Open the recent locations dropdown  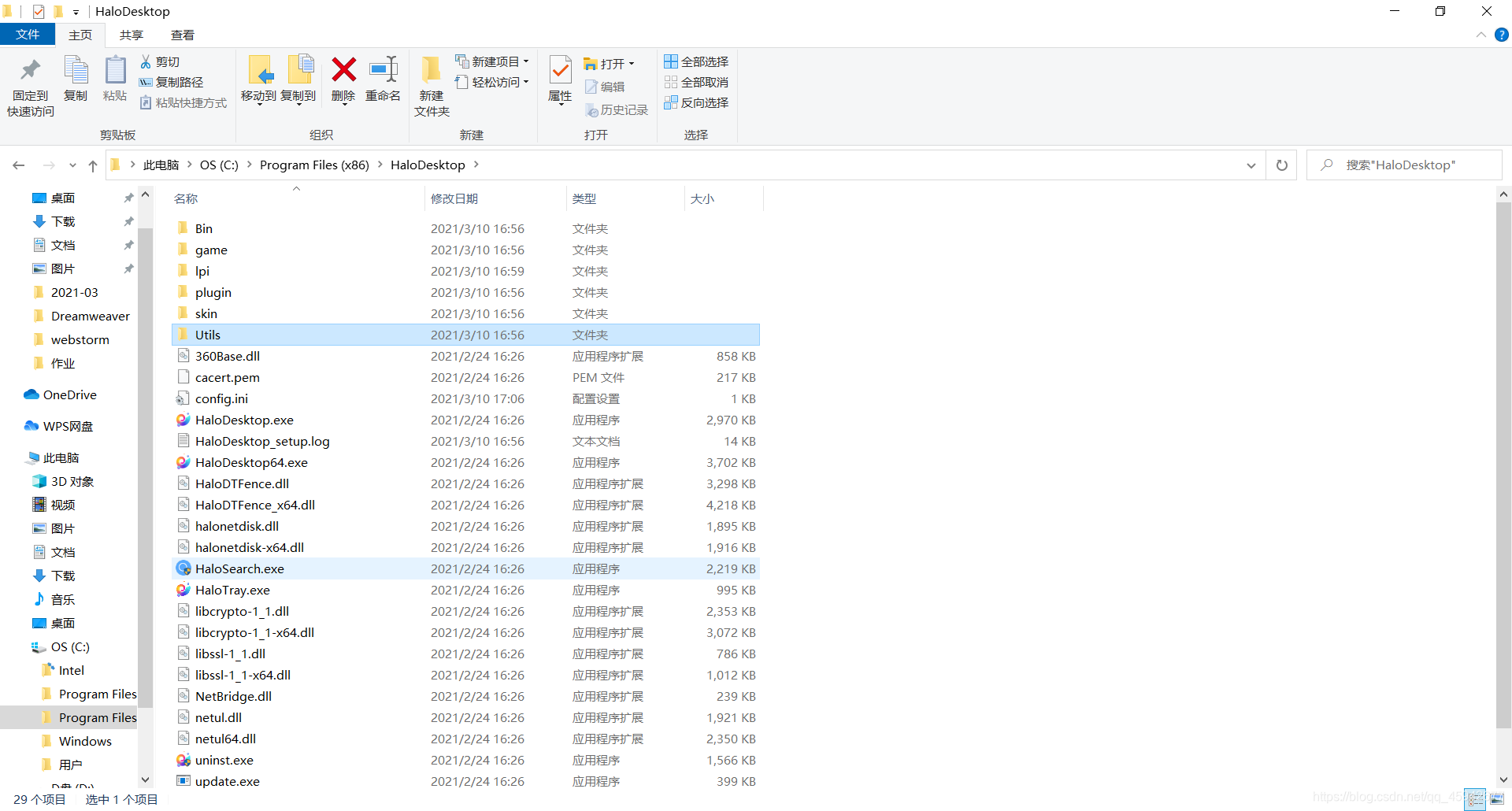[x=72, y=165]
